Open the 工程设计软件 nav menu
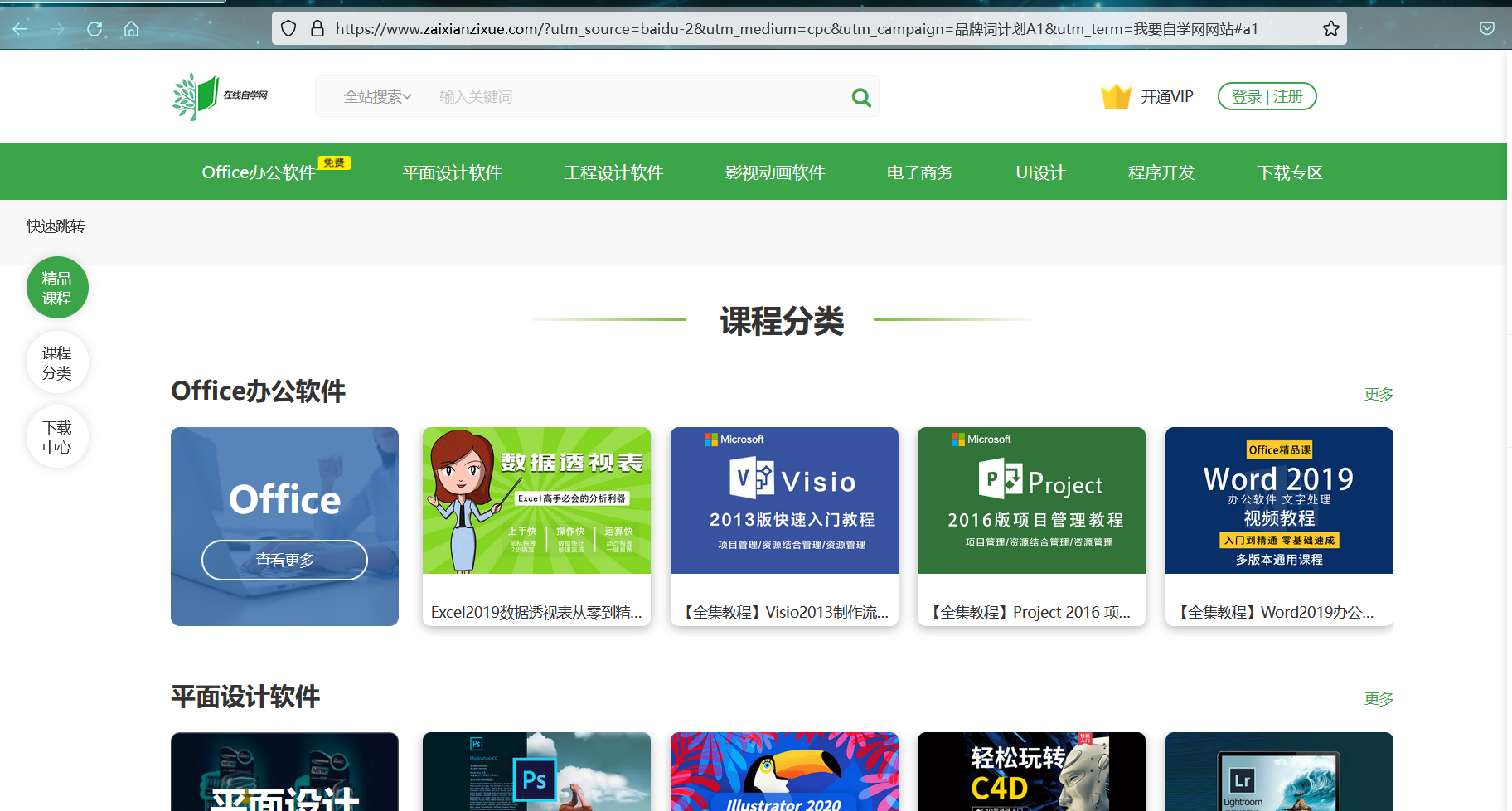Image resolution: width=1512 pixels, height=811 pixels. (x=613, y=172)
